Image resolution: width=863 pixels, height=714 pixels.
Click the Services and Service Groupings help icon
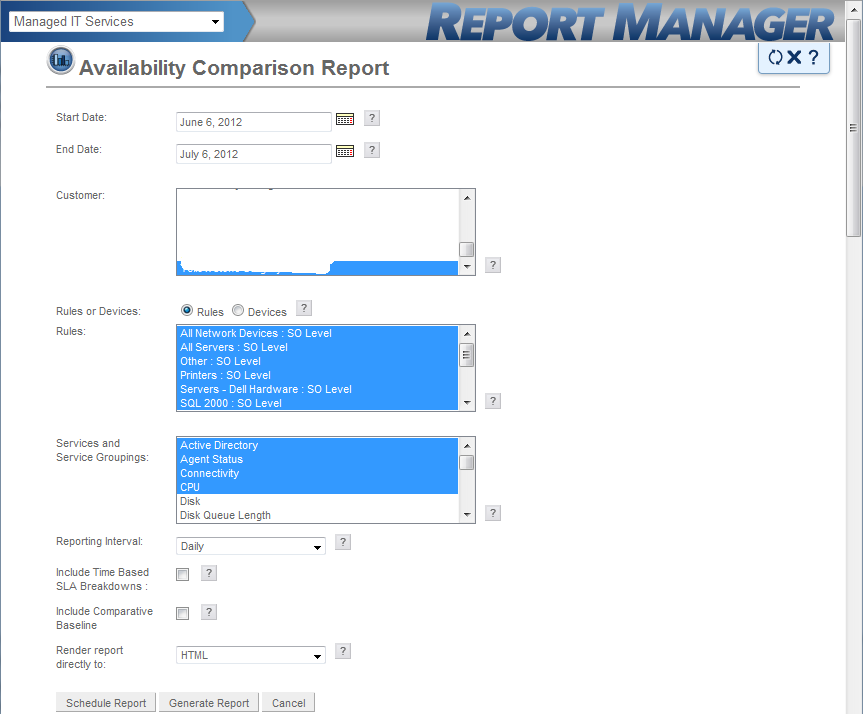[x=492, y=512]
